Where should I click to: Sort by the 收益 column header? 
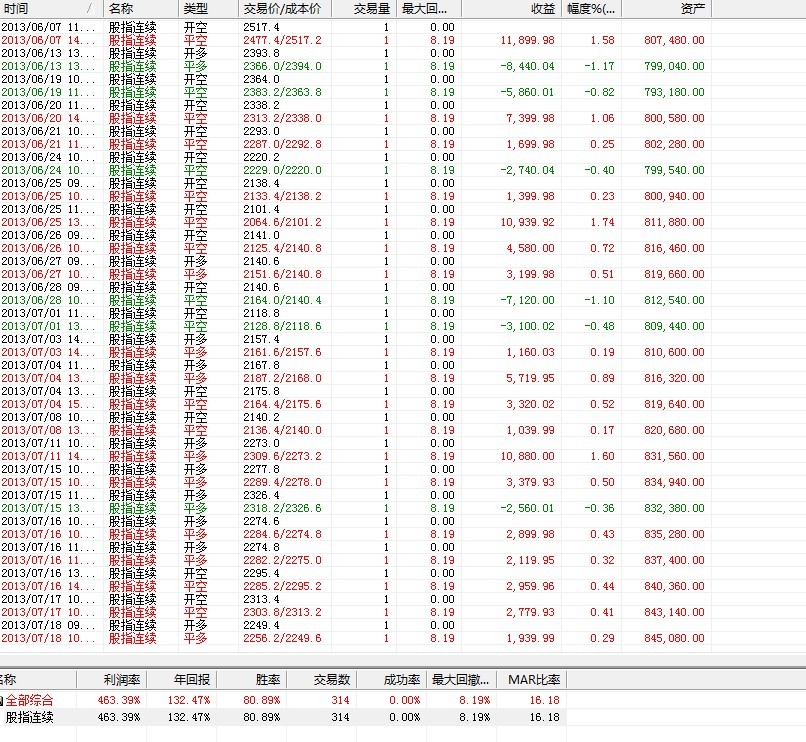click(x=511, y=9)
